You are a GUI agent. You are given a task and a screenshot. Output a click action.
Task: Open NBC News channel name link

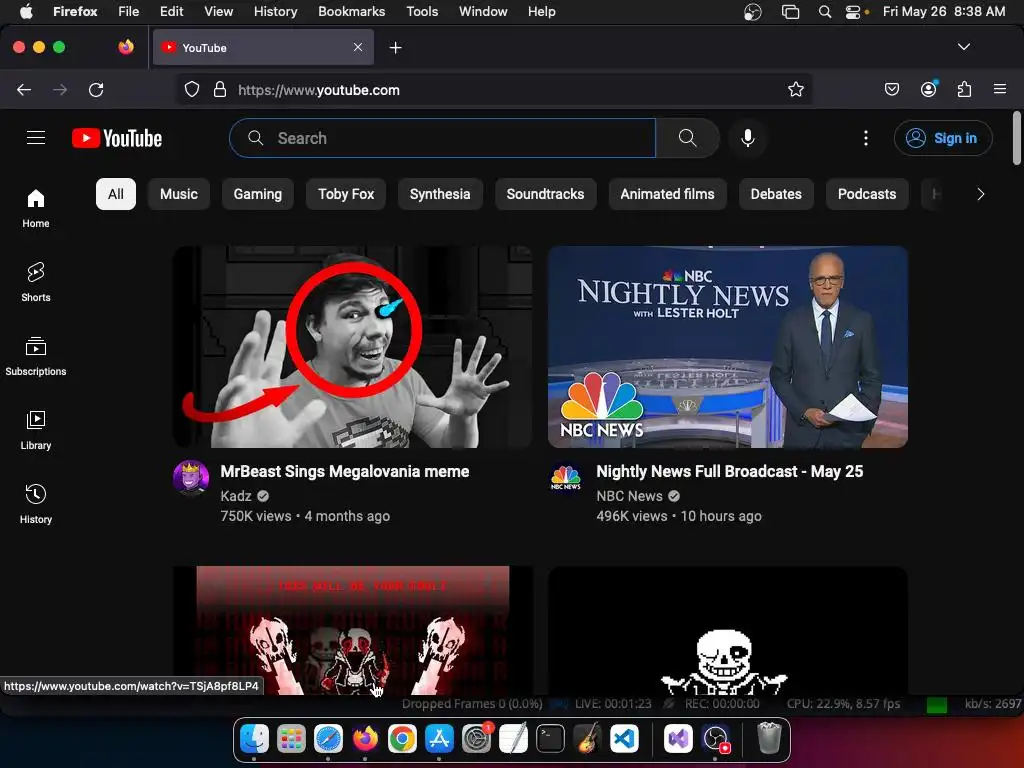click(629, 496)
